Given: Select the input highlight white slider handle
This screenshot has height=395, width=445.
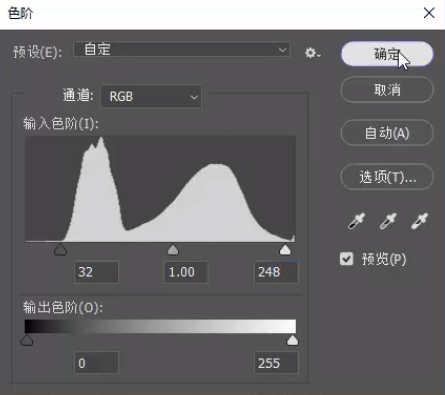Looking at the screenshot, I should tap(285, 249).
